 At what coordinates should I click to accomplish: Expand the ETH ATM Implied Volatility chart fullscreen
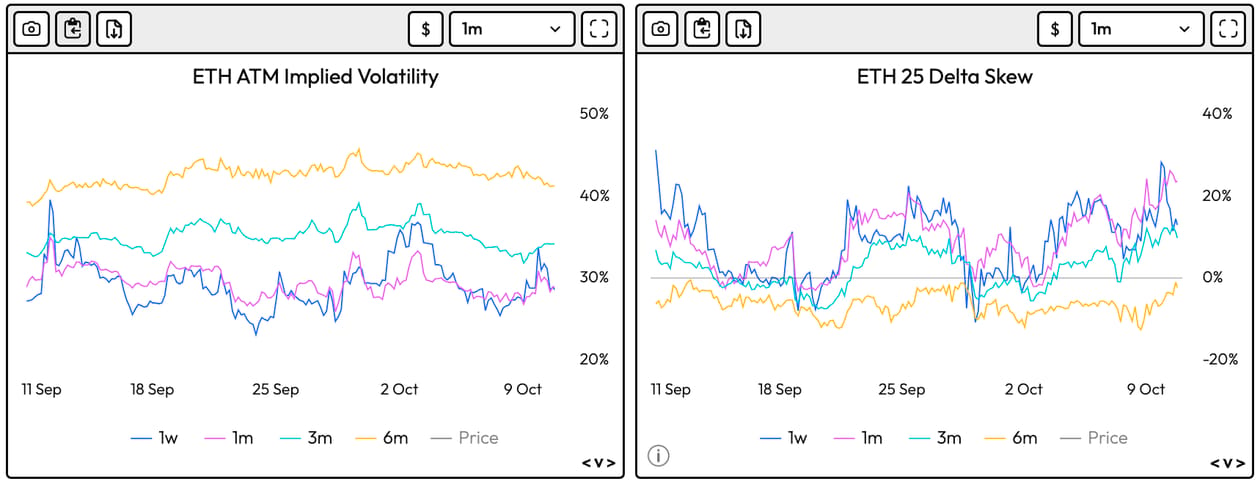tap(599, 29)
